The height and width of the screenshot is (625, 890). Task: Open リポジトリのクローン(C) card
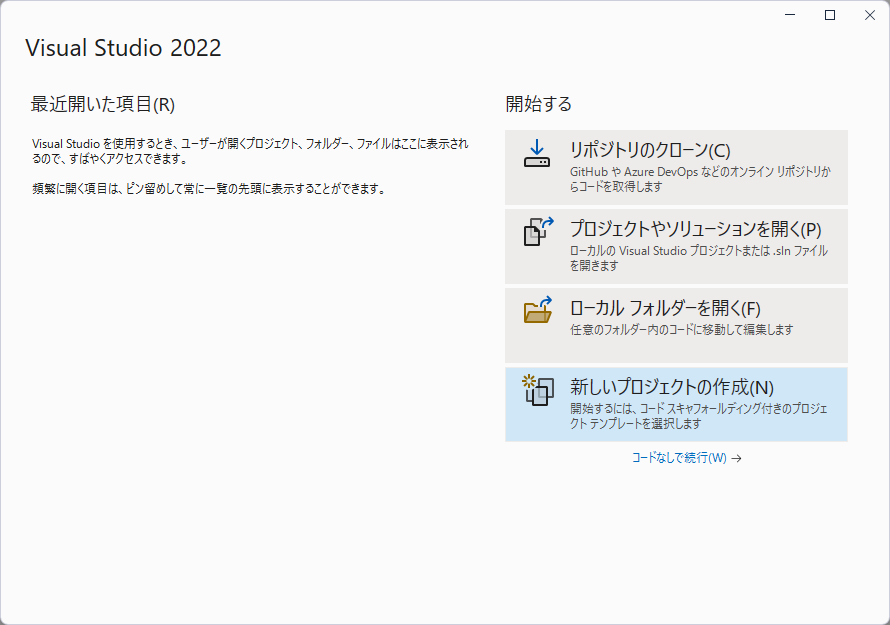pos(676,167)
